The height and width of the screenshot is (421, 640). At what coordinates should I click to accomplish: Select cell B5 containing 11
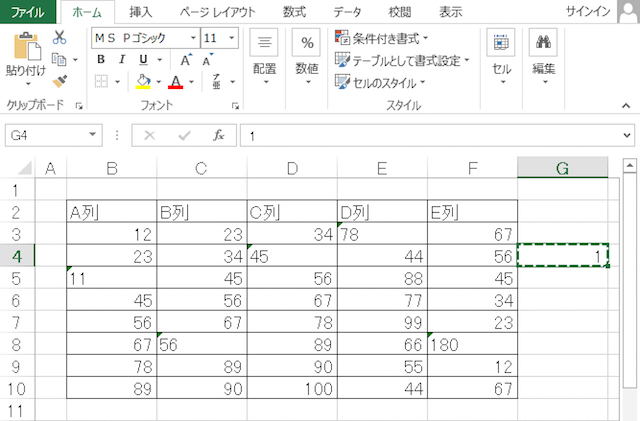pyautogui.click(x=111, y=278)
